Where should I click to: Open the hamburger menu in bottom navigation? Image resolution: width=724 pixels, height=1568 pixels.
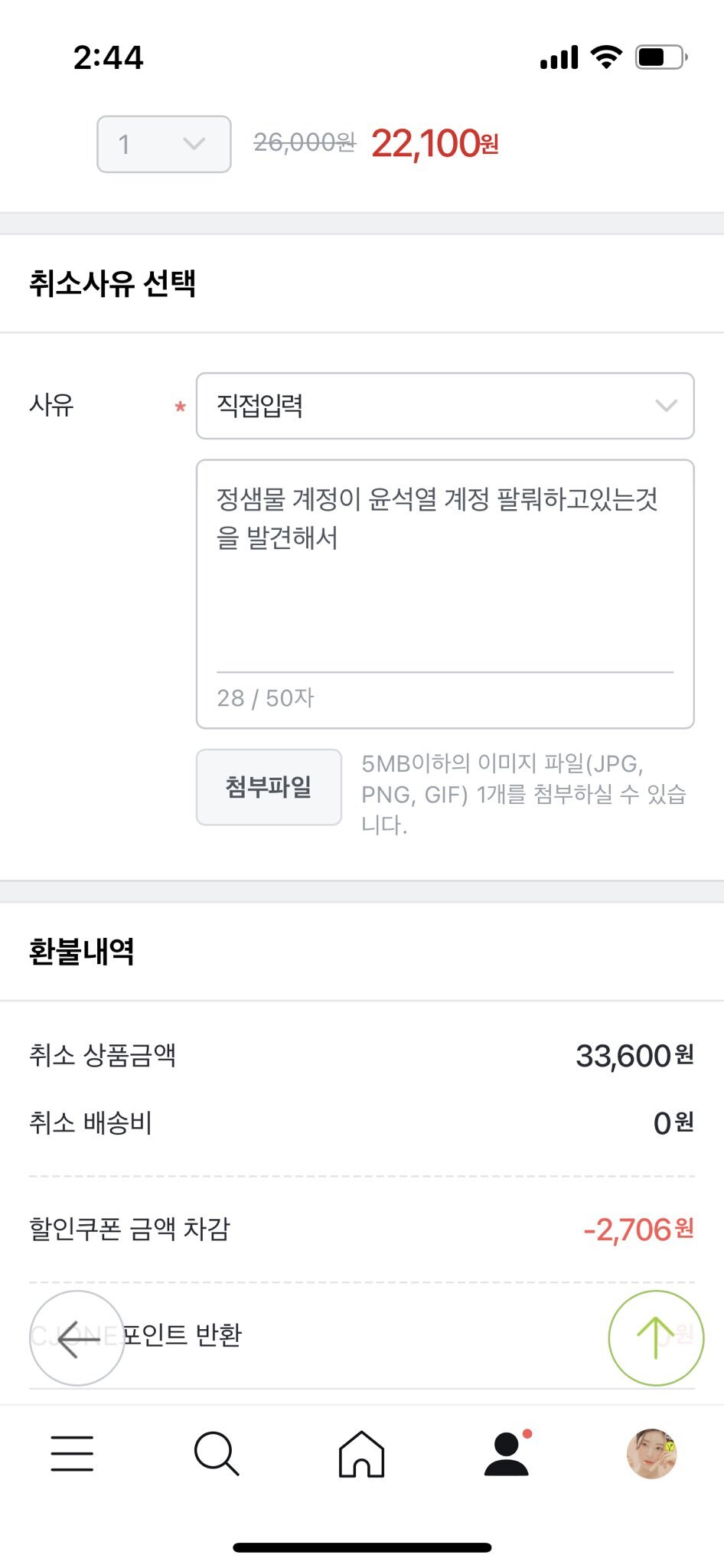[72, 1453]
